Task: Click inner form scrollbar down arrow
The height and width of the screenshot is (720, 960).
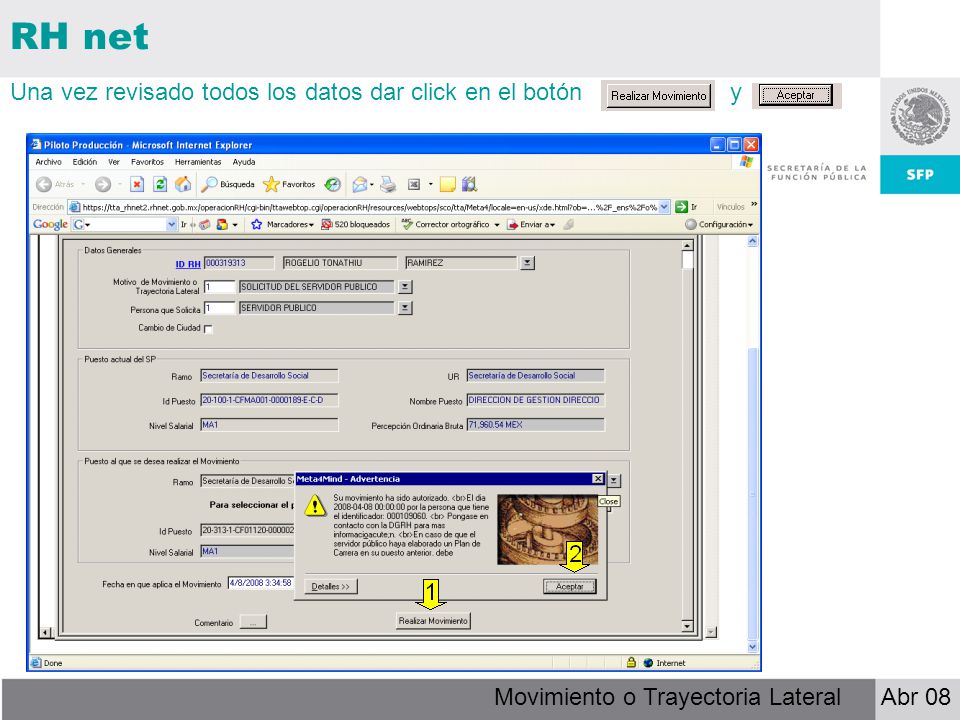Action: pos(687,626)
